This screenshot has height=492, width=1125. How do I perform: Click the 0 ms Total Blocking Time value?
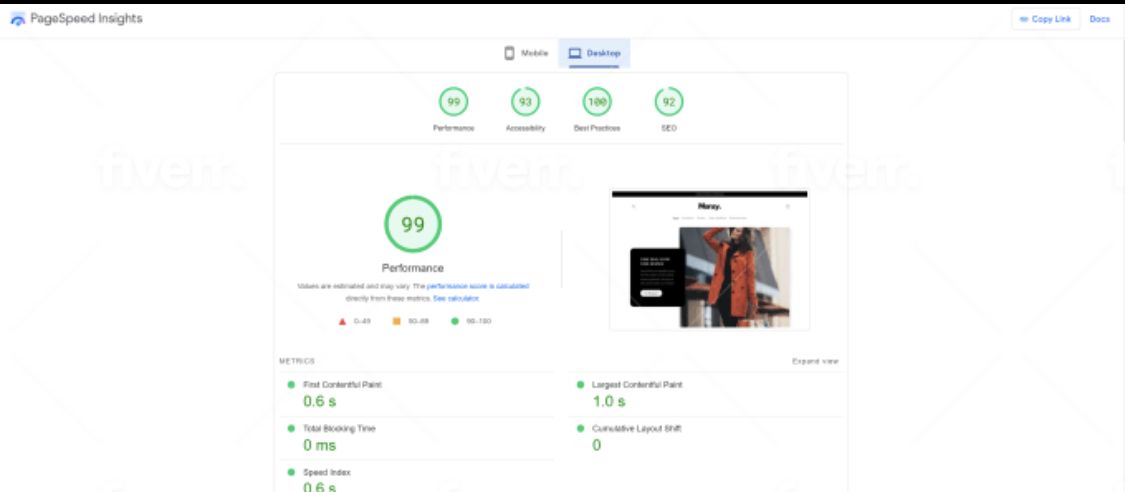[319, 445]
